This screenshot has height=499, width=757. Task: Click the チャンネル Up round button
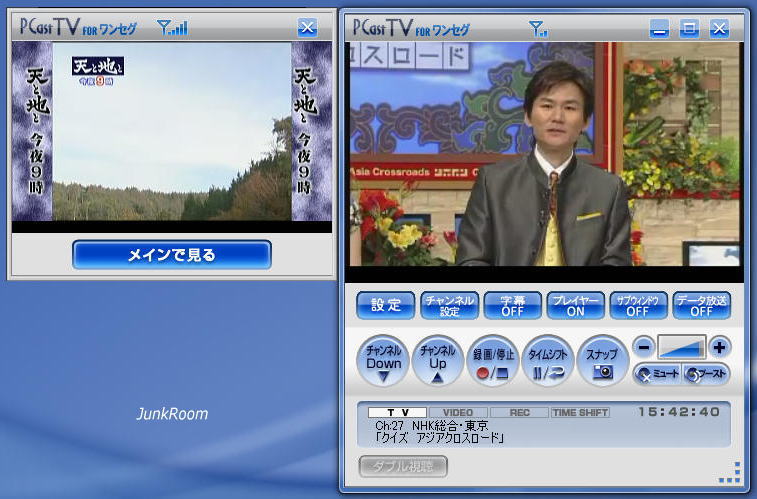tap(437, 360)
